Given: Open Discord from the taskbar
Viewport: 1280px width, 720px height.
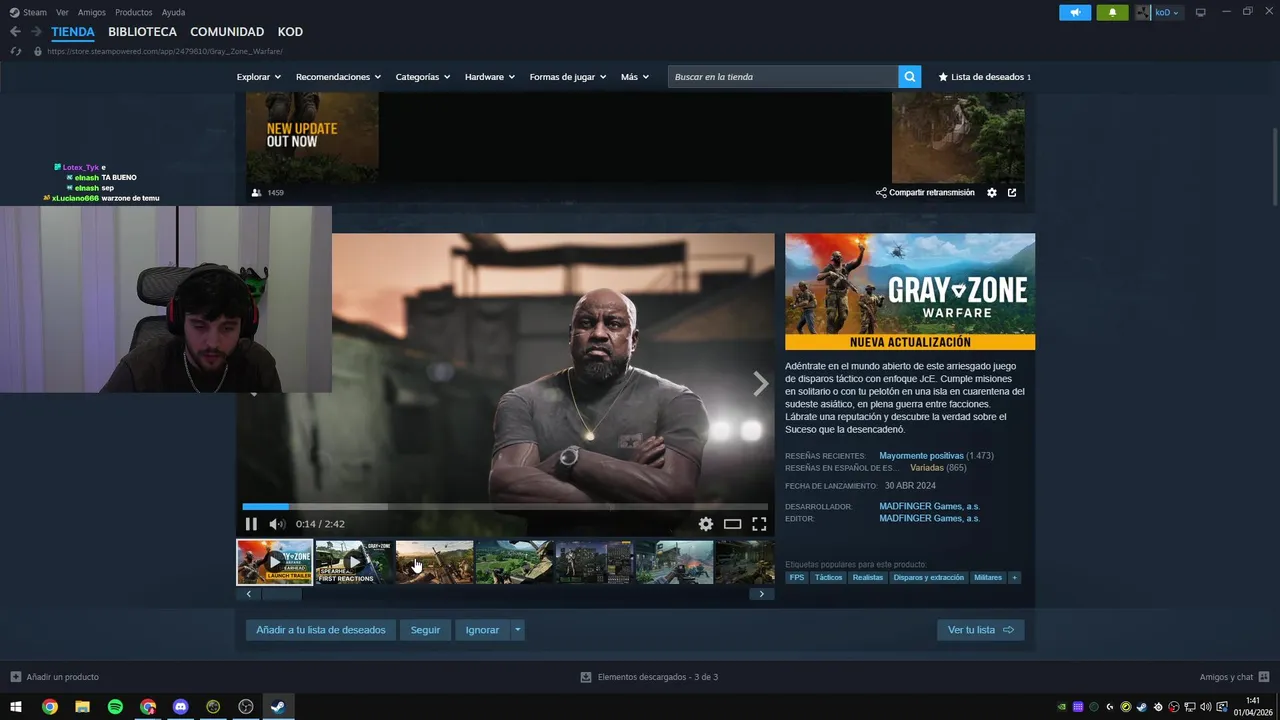Looking at the screenshot, I should click(x=181, y=707).
